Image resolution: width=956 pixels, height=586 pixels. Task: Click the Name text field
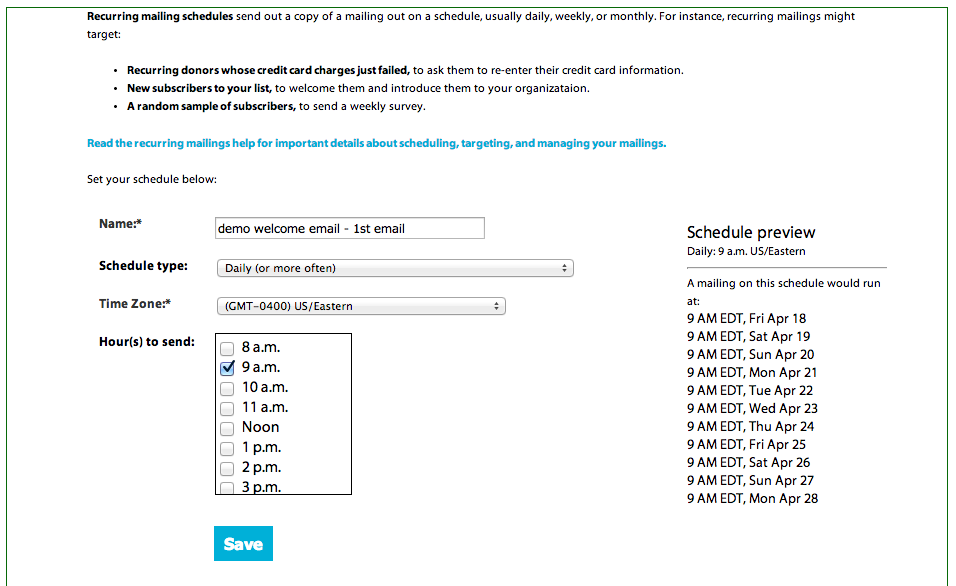[350, 228]
